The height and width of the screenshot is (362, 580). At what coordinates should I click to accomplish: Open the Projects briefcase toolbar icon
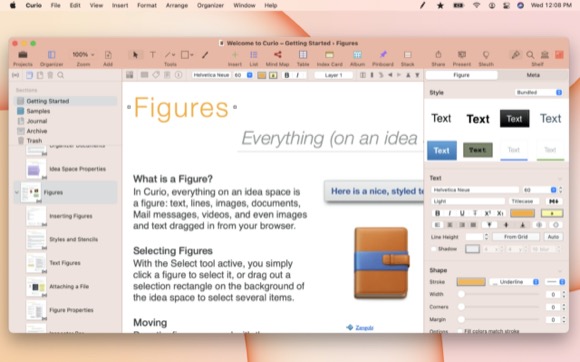coord(23,55)
